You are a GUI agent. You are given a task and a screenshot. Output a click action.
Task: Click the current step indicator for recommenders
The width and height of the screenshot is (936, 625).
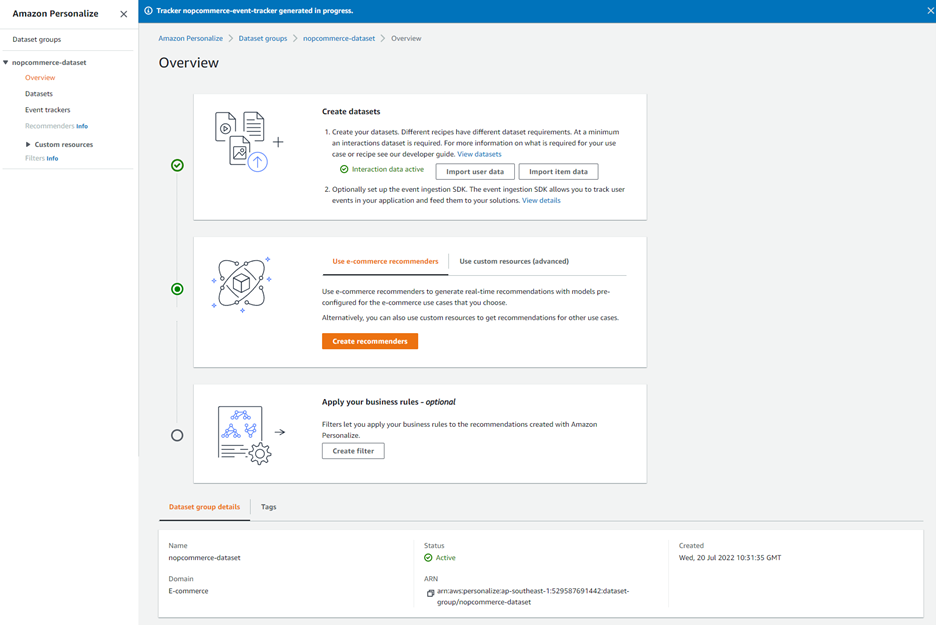177,289
